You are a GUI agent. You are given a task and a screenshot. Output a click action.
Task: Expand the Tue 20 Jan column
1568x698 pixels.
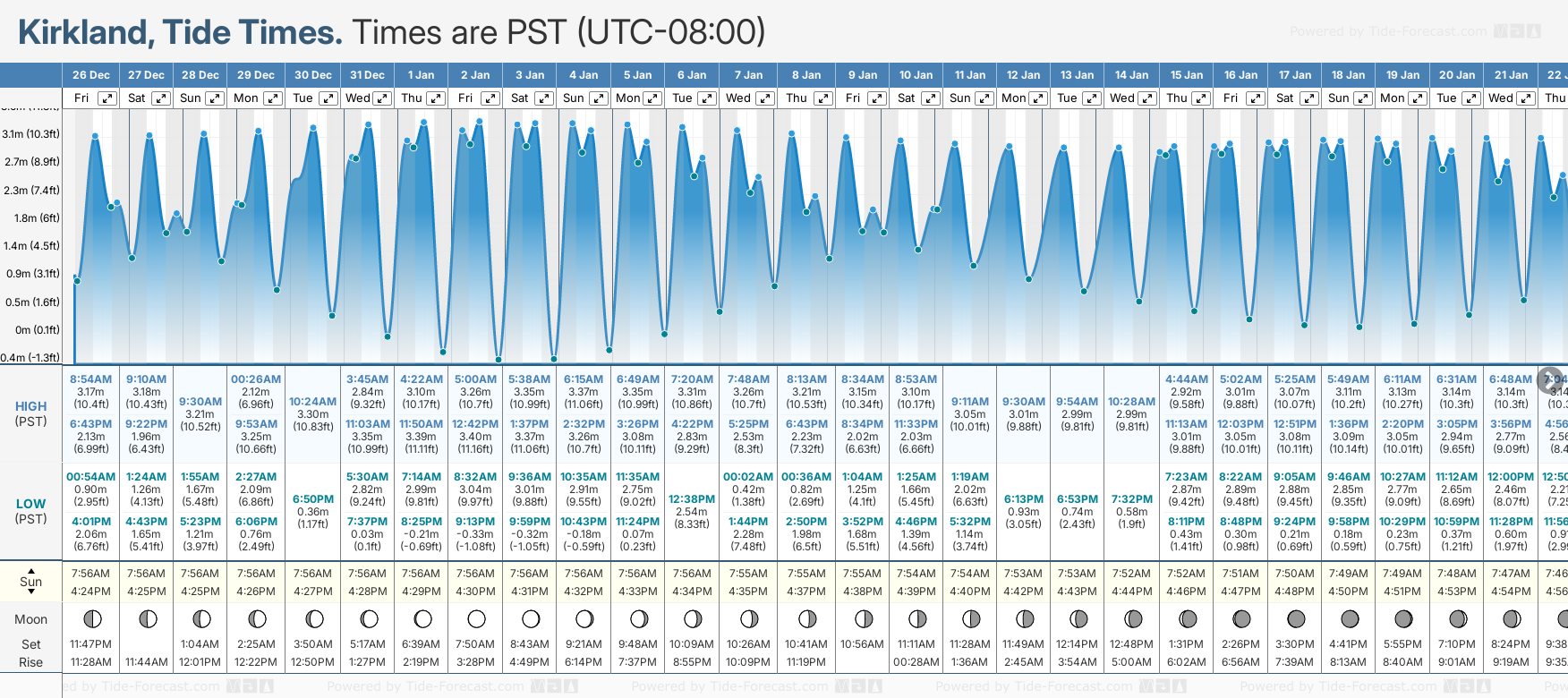[x=1471, y=98]
